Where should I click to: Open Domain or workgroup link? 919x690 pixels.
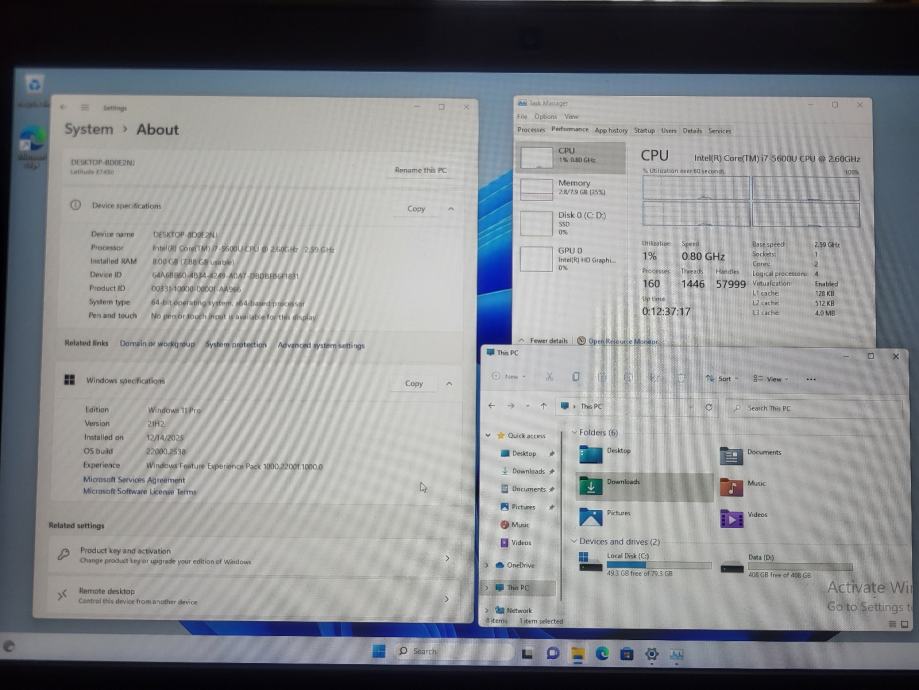(157, 344)
